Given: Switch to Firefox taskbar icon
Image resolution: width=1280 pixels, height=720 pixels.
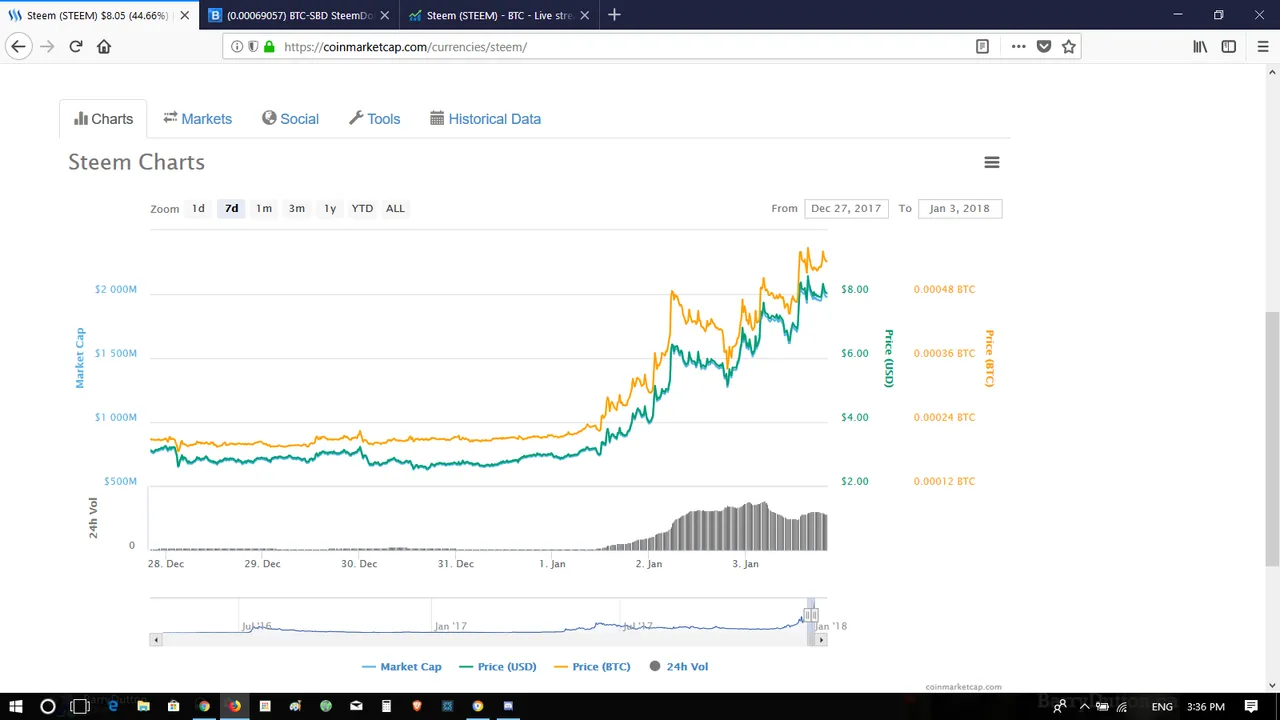Looking at the screenshot, I should pos(234,706).
